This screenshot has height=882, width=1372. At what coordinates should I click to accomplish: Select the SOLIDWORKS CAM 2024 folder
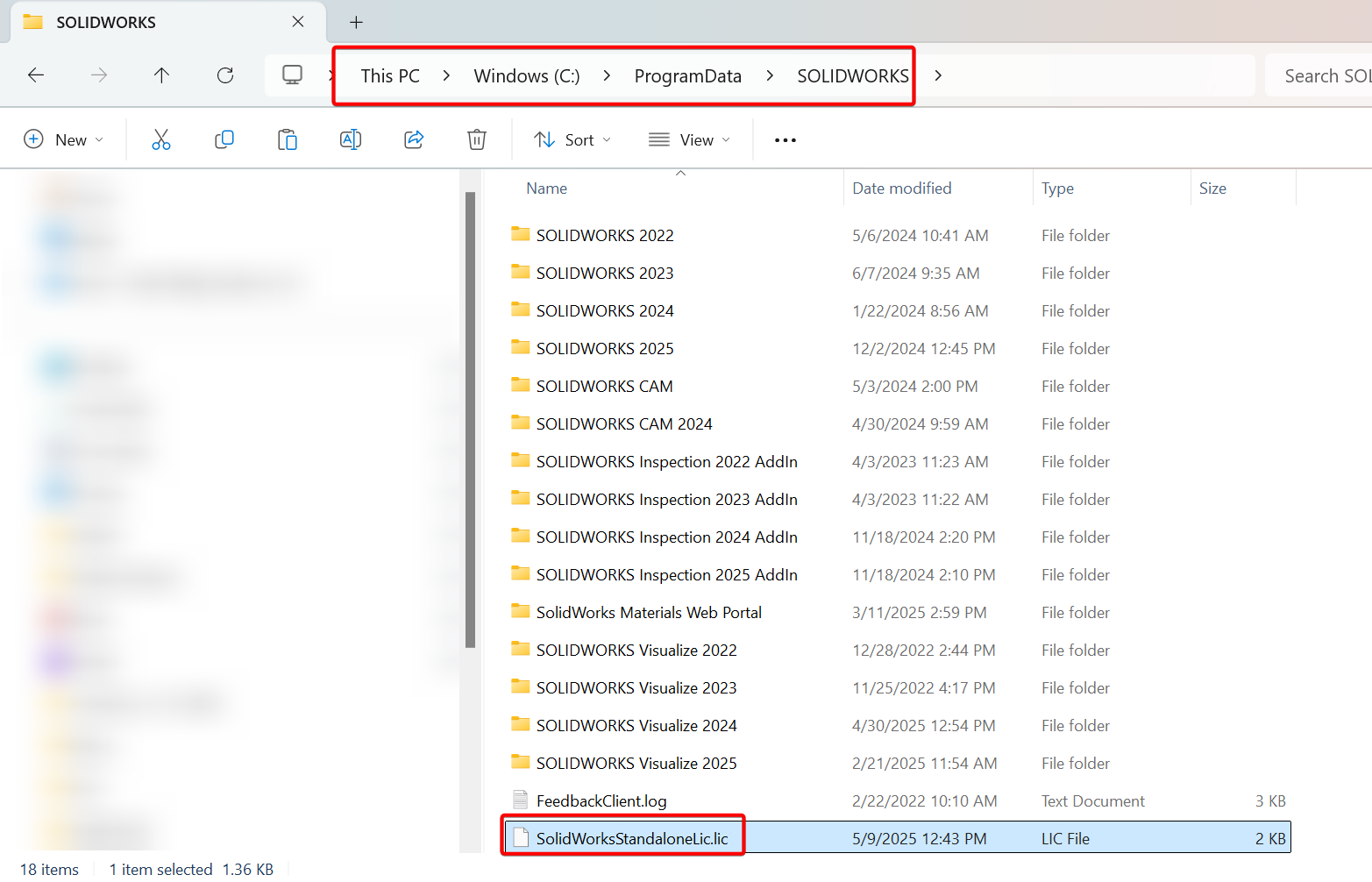point(624,424)
